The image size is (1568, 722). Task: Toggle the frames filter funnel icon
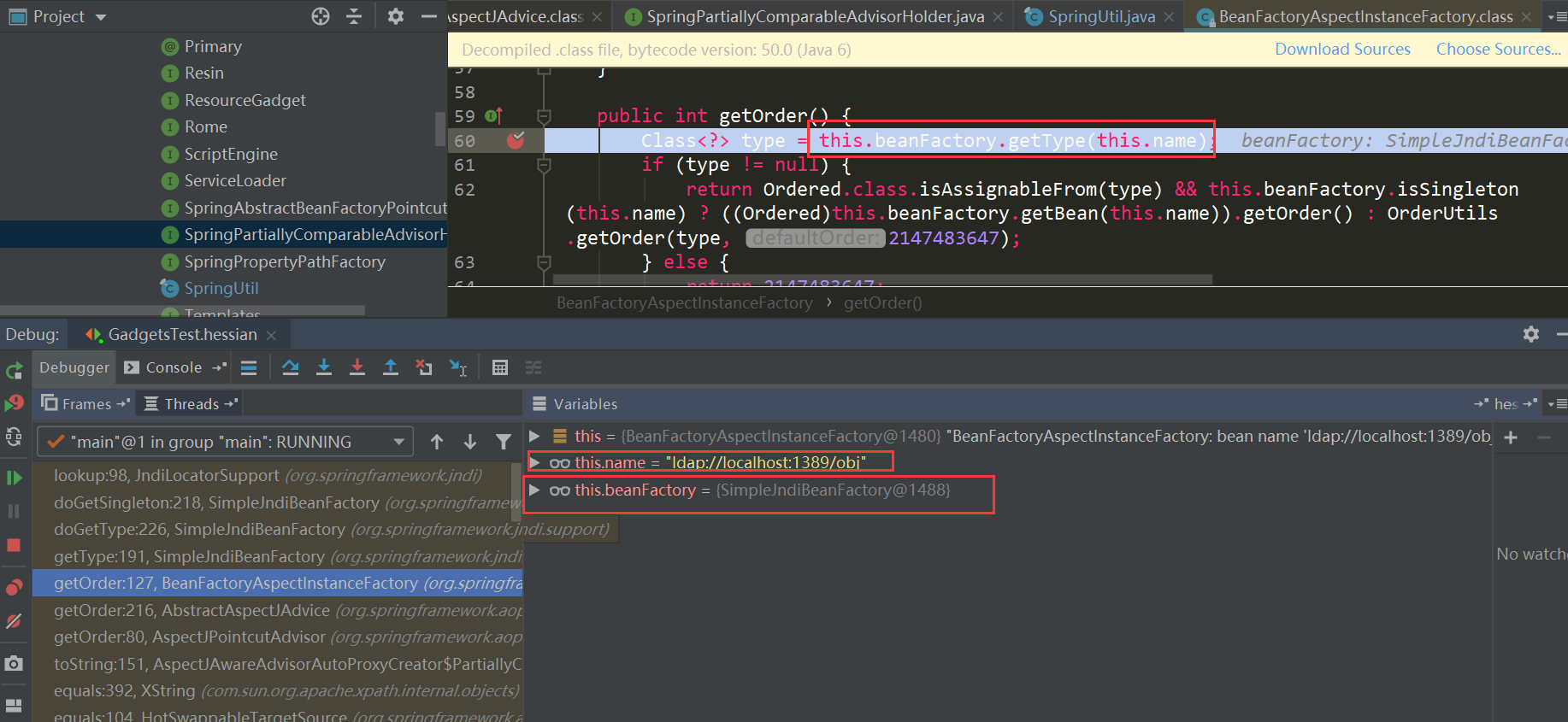coord(504,442)
